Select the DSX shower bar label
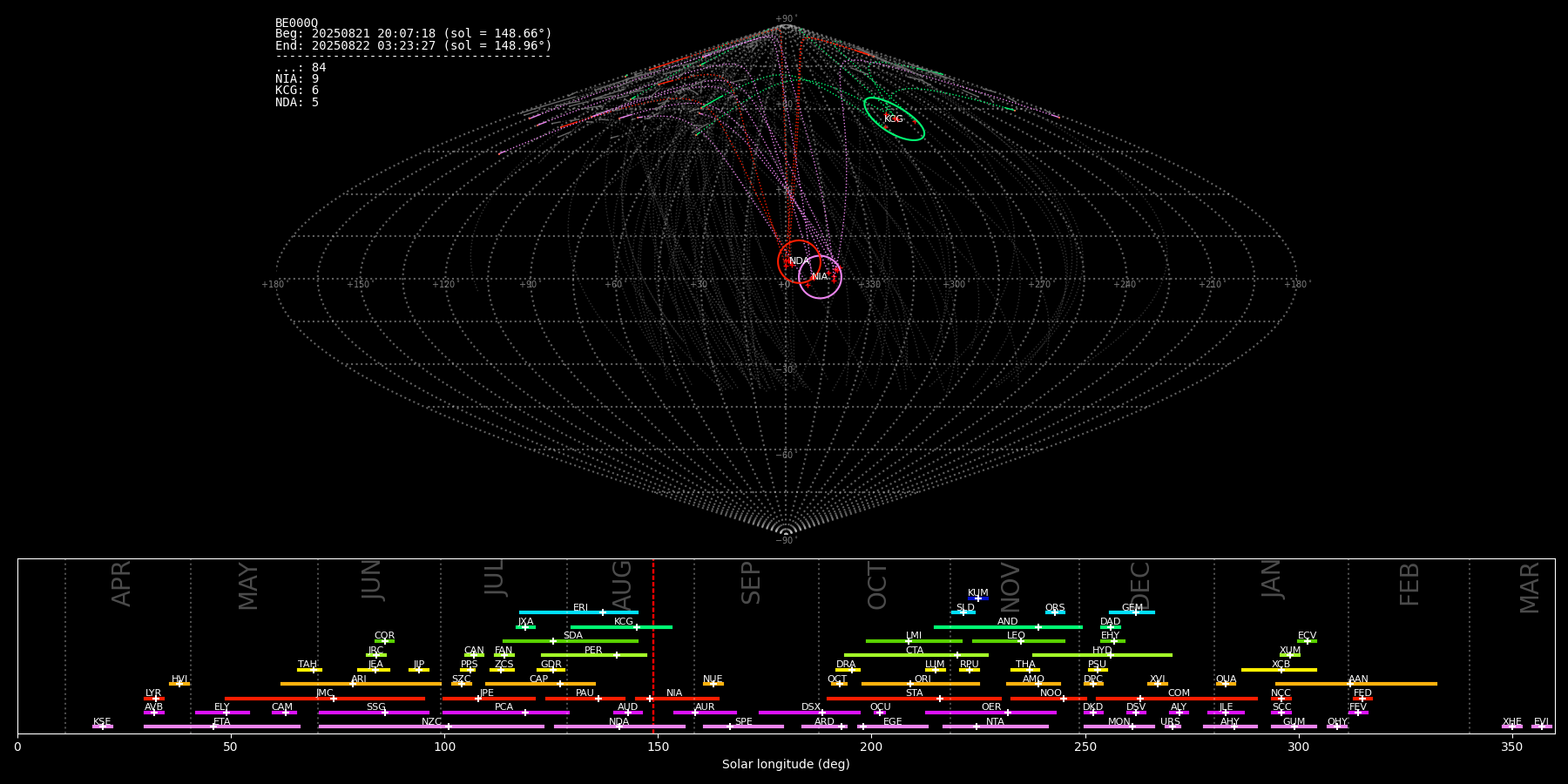Screen dimensions: 1568x784 (811, 707)
